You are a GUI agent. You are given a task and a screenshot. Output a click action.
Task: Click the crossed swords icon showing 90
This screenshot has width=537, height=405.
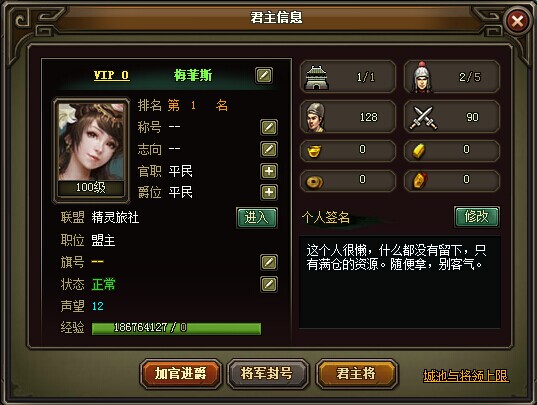point(423,118)
